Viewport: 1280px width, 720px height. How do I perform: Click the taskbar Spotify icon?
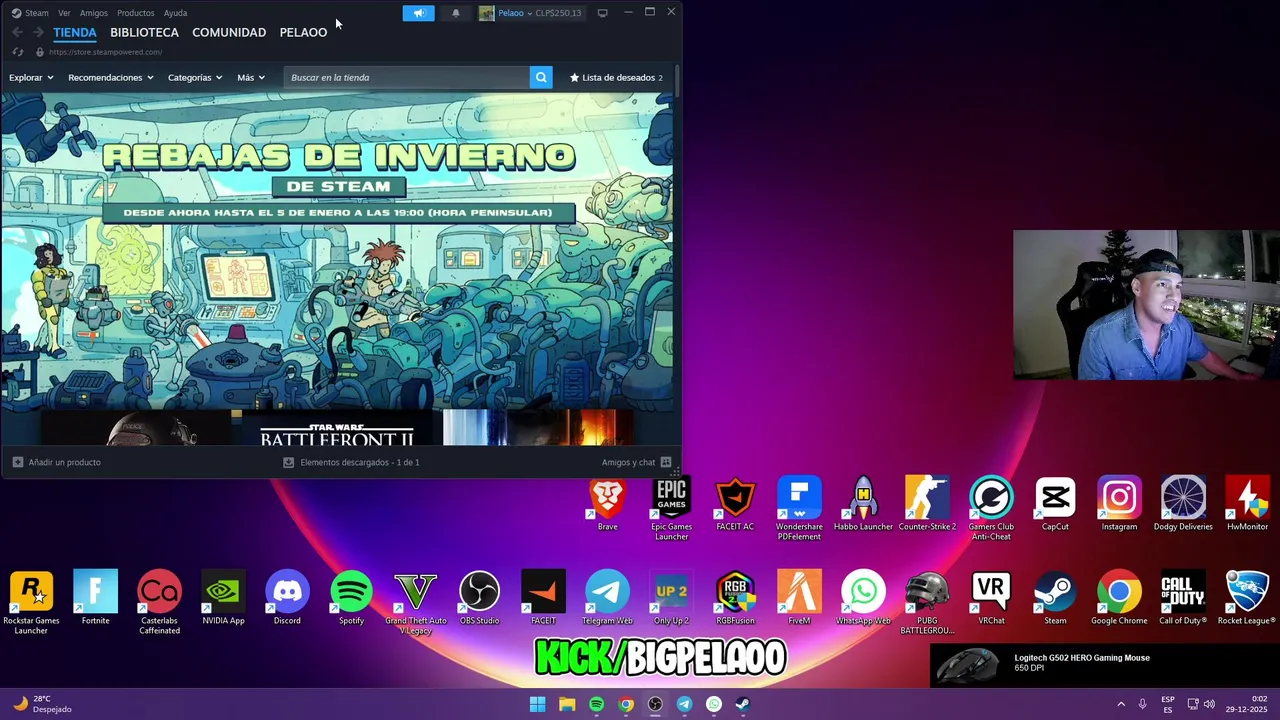[596, 704]
